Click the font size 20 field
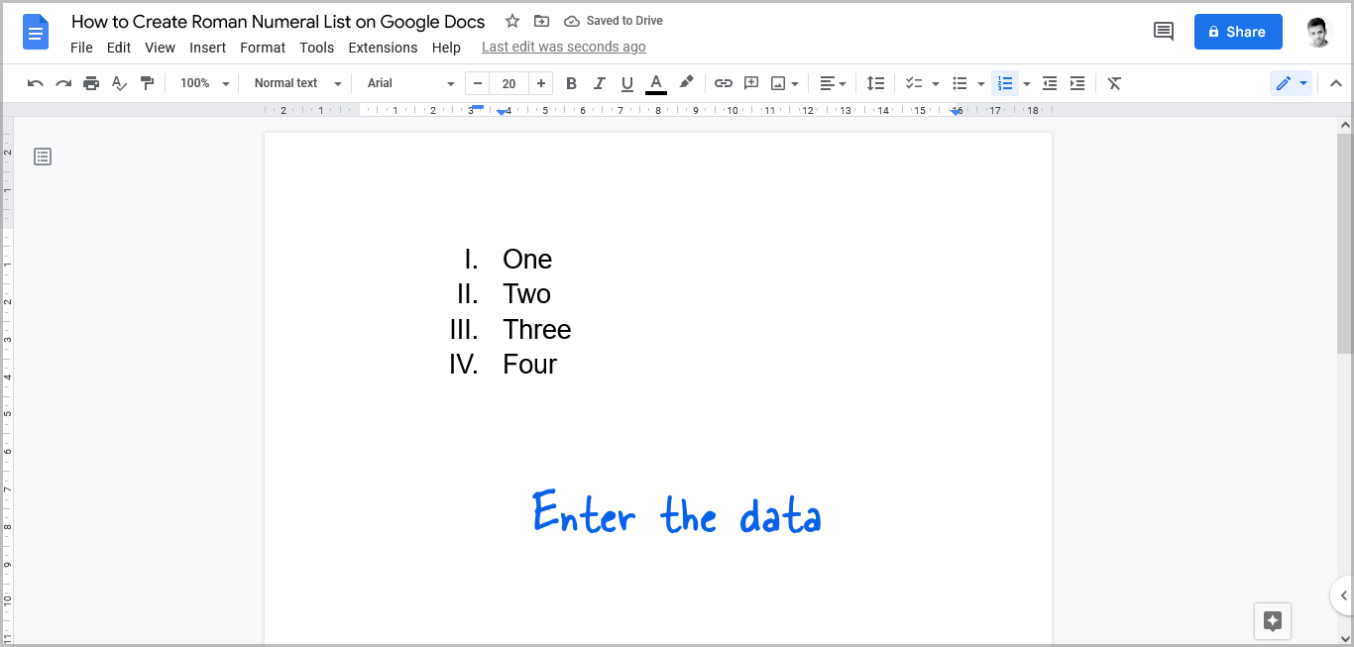This screenshot has height=647, width=1354. pos(509,83)
